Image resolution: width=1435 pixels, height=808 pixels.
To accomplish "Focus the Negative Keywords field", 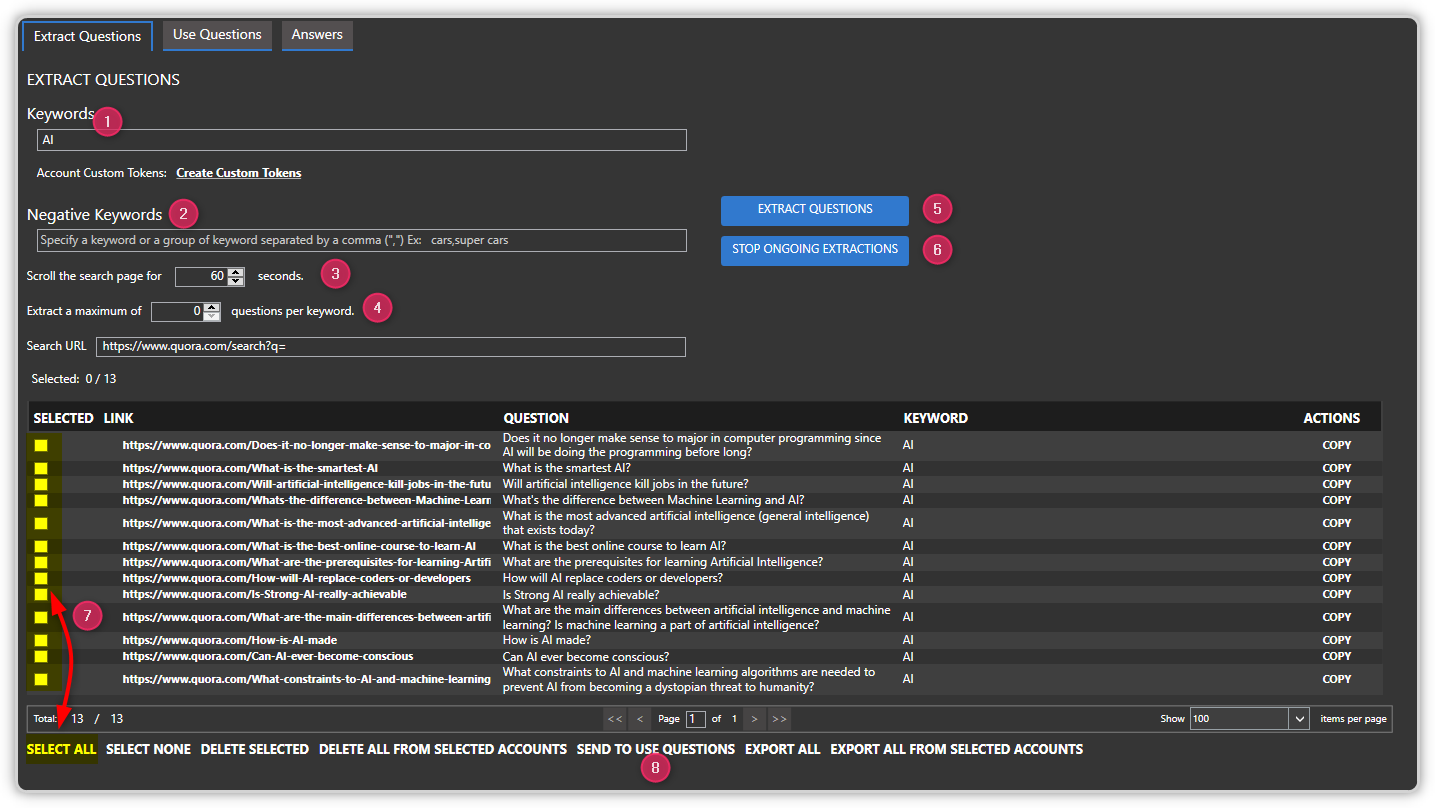I will point(361,240).
